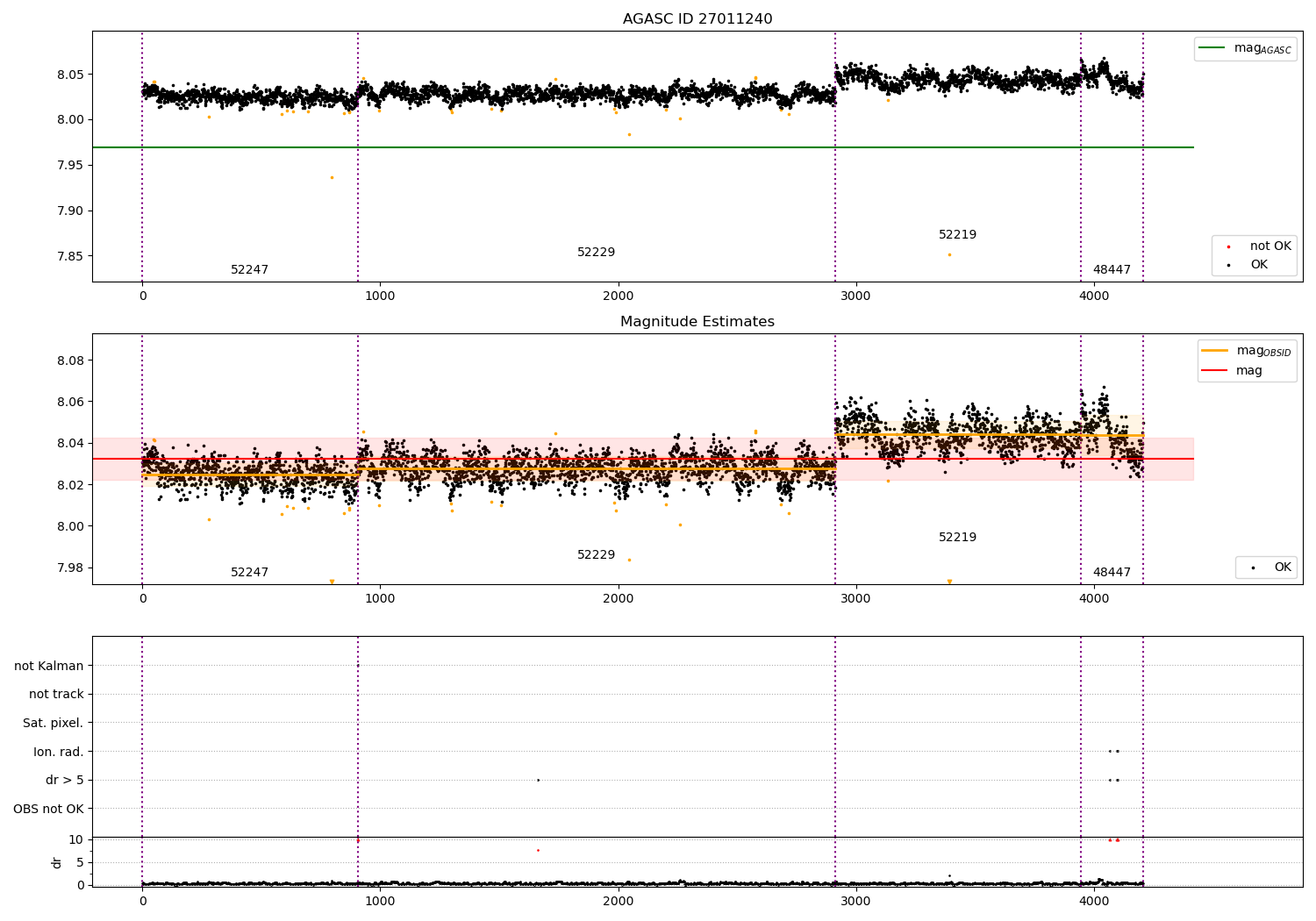
Task: Click the Magnitude Estimates title
Action: (x=697, y=322)
